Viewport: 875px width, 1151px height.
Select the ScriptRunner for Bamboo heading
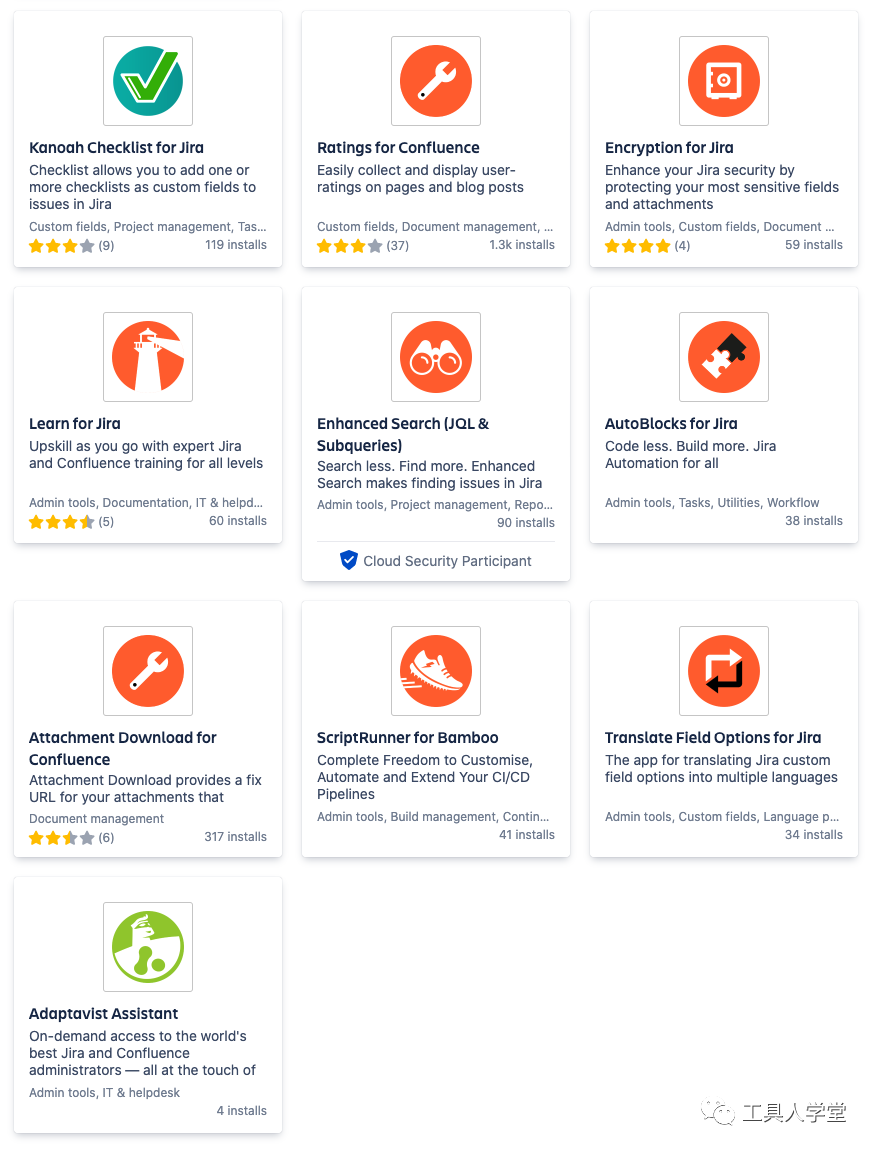tap(407, 738)
